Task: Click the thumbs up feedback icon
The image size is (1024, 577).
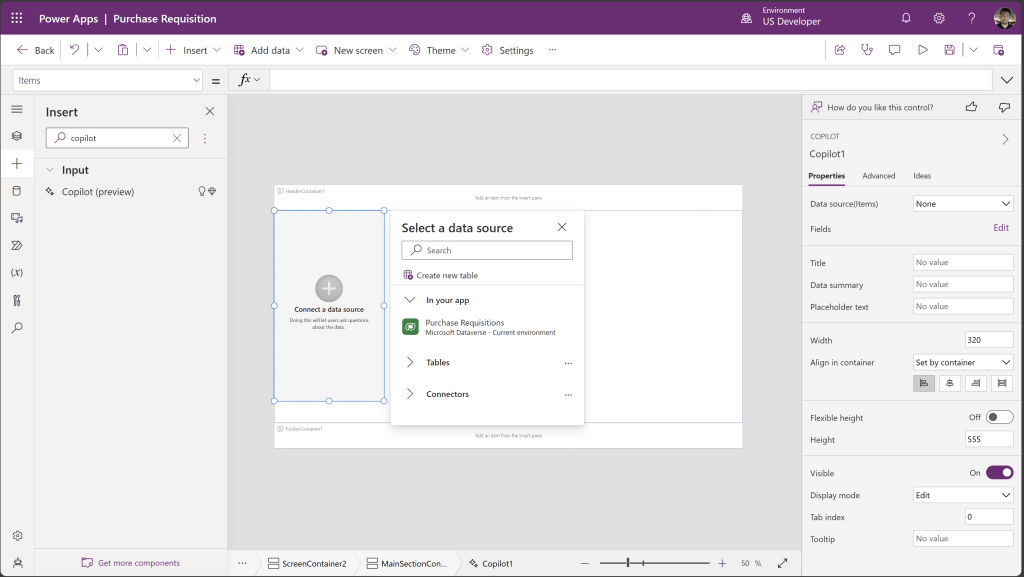Action: [971, 107]
